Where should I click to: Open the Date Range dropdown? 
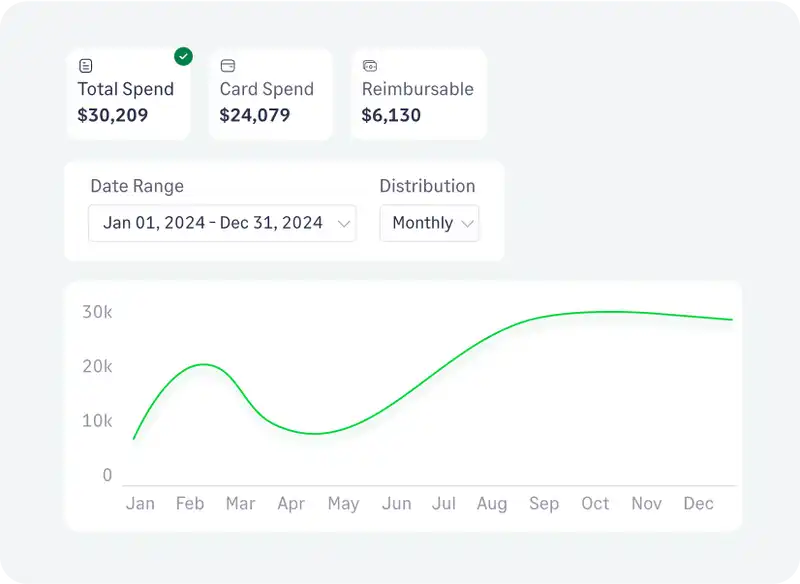pyautogui.click(x=221, y=223)
